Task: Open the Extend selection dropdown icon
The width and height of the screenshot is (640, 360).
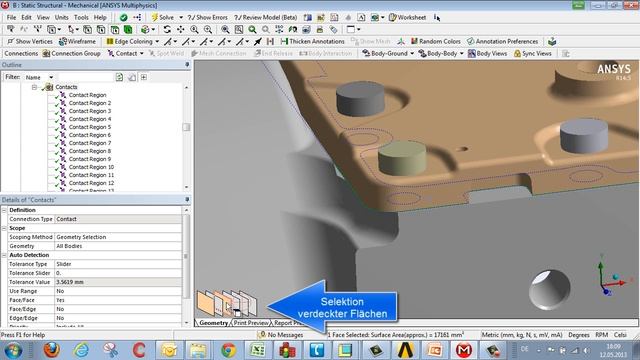Action: (147, 29)
